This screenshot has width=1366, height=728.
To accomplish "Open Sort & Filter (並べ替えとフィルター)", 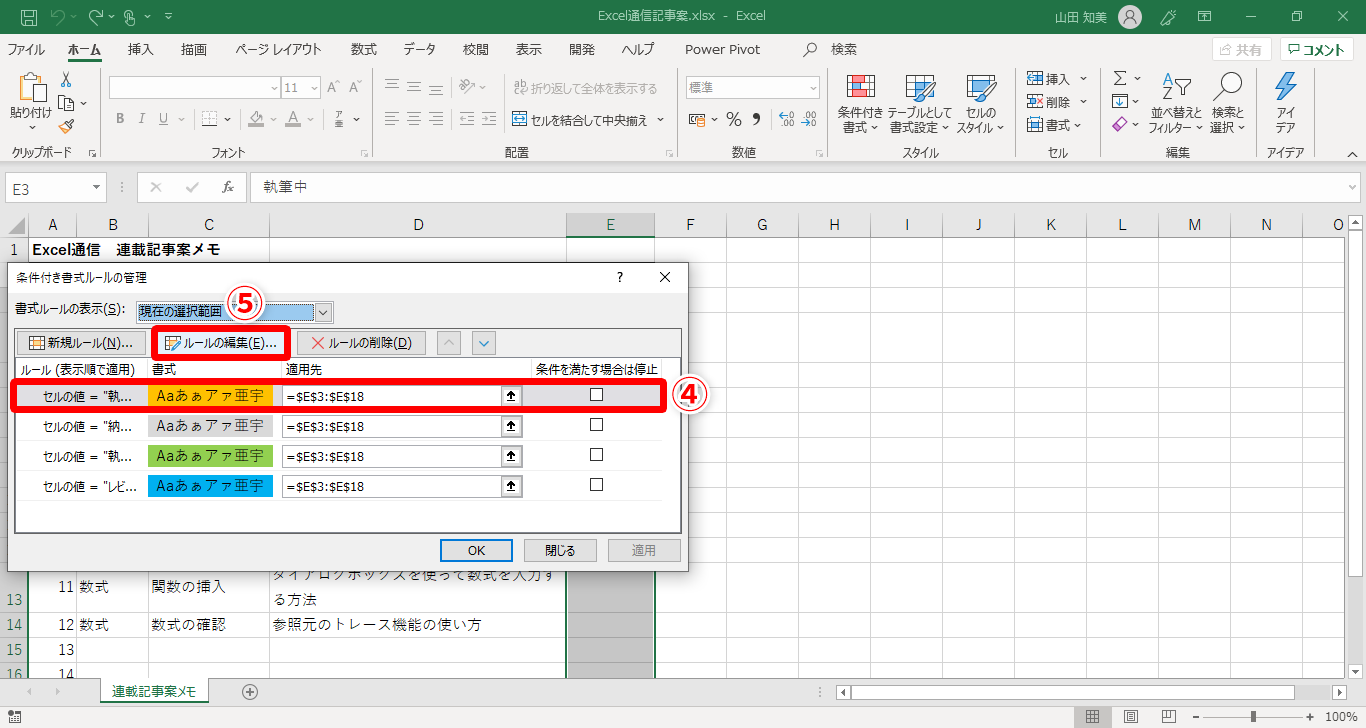I will pyautogui.click(x=1176, y=104).
